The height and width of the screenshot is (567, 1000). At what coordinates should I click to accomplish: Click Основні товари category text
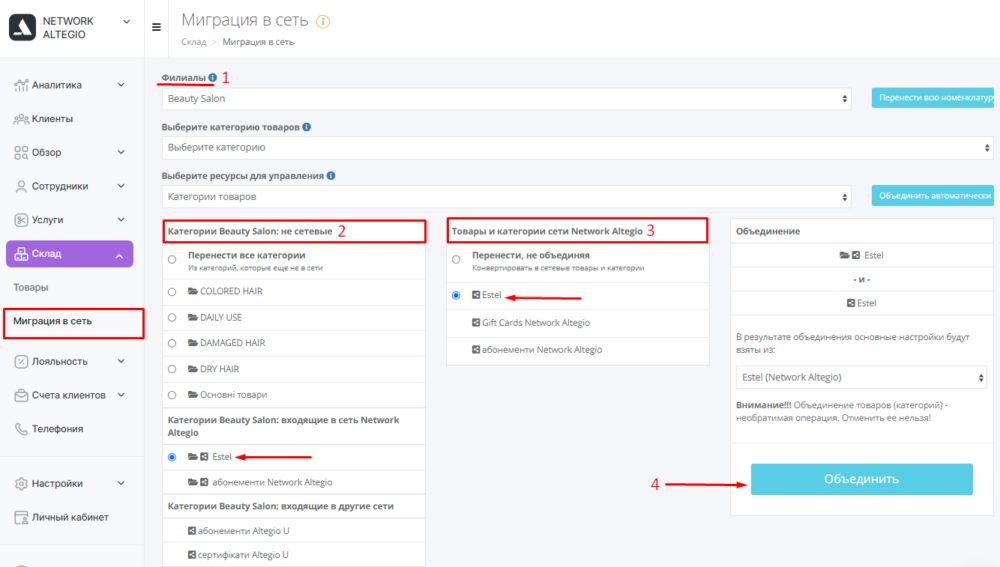click(233, 395)
